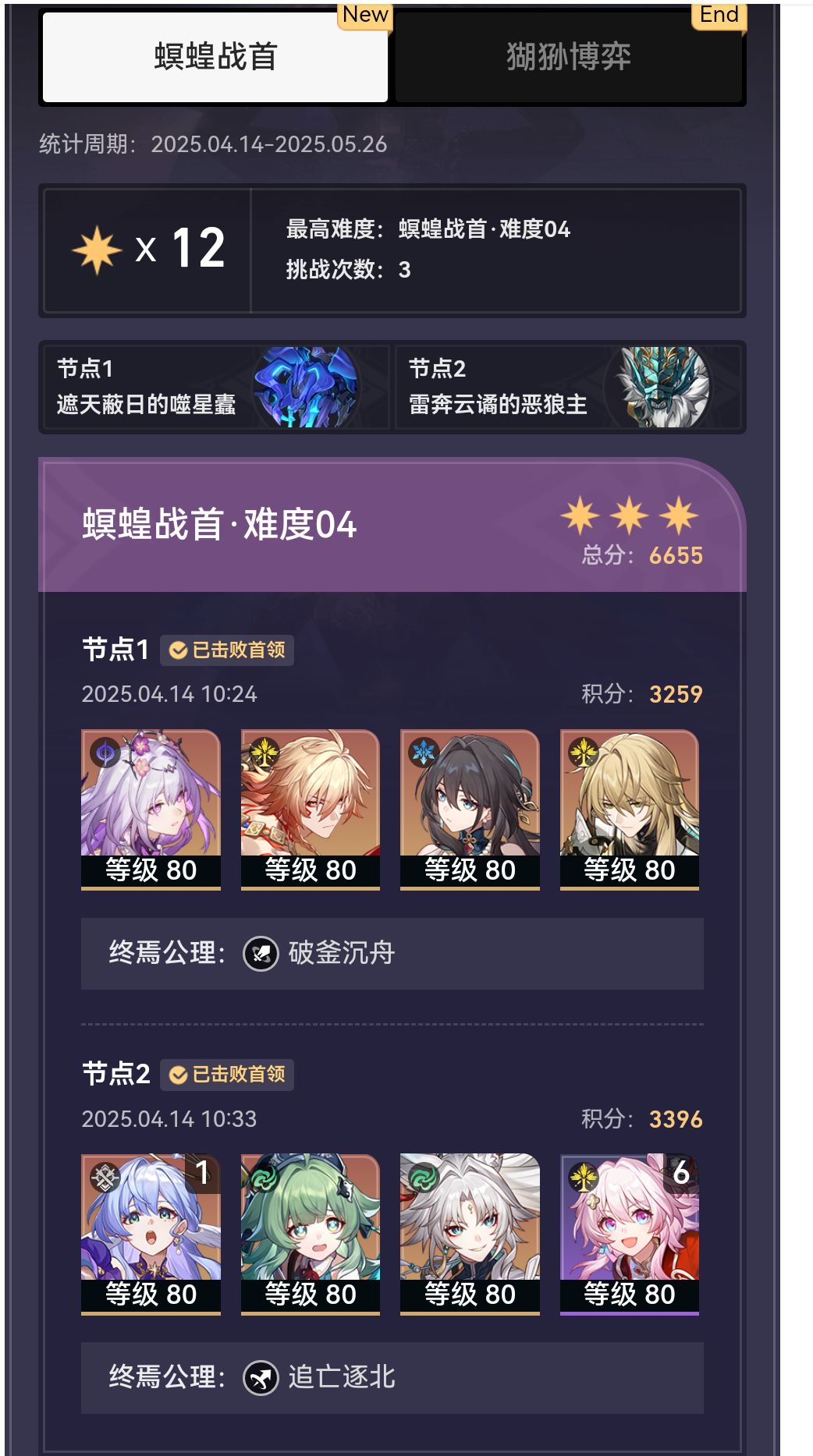Image resolution: width=813 pixels, height=1456 pixels.
Task: Switch to the 蜈蝗战首 tab
Action: [215, 57]
